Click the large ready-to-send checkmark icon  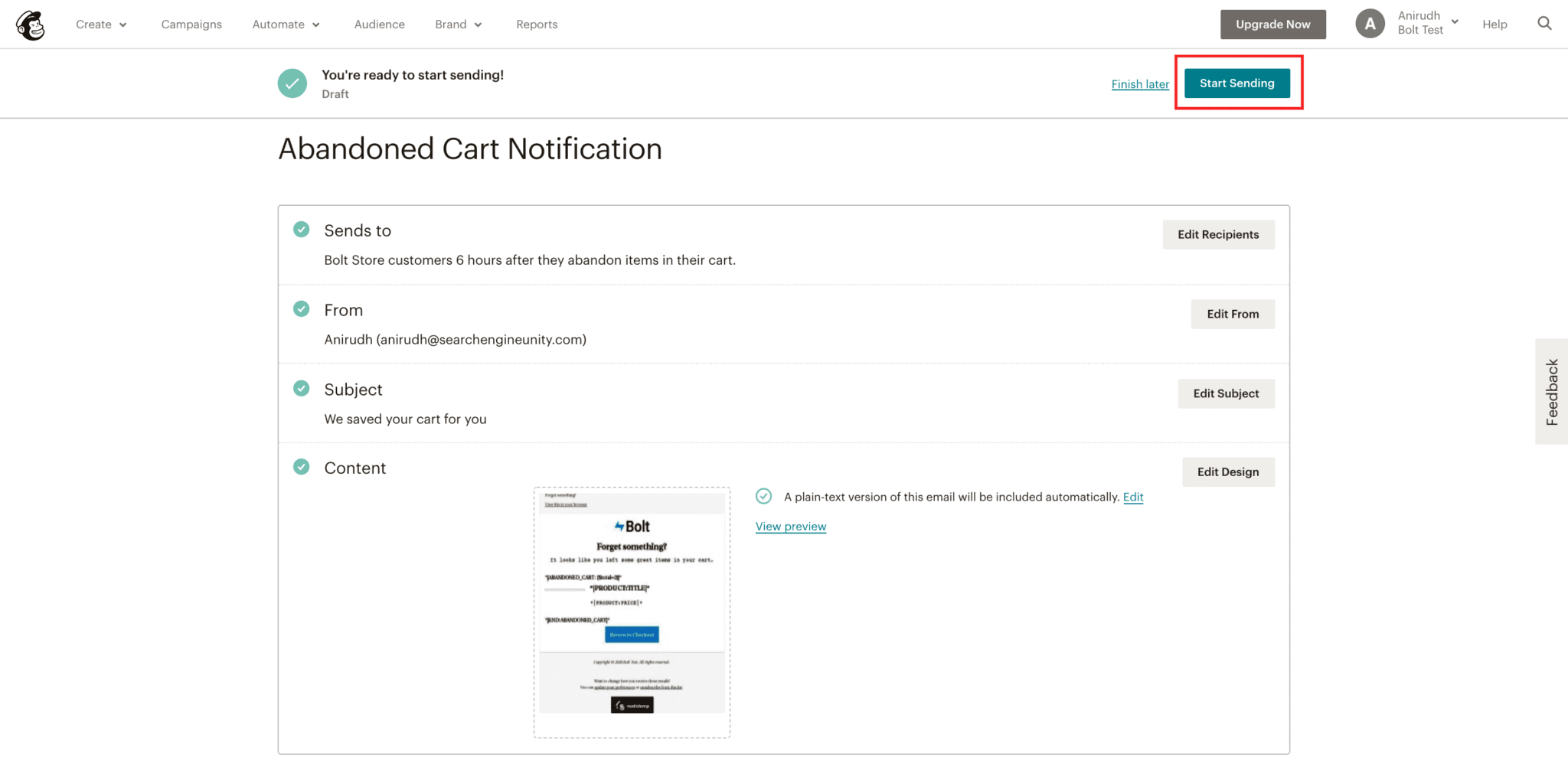(292, 83)
